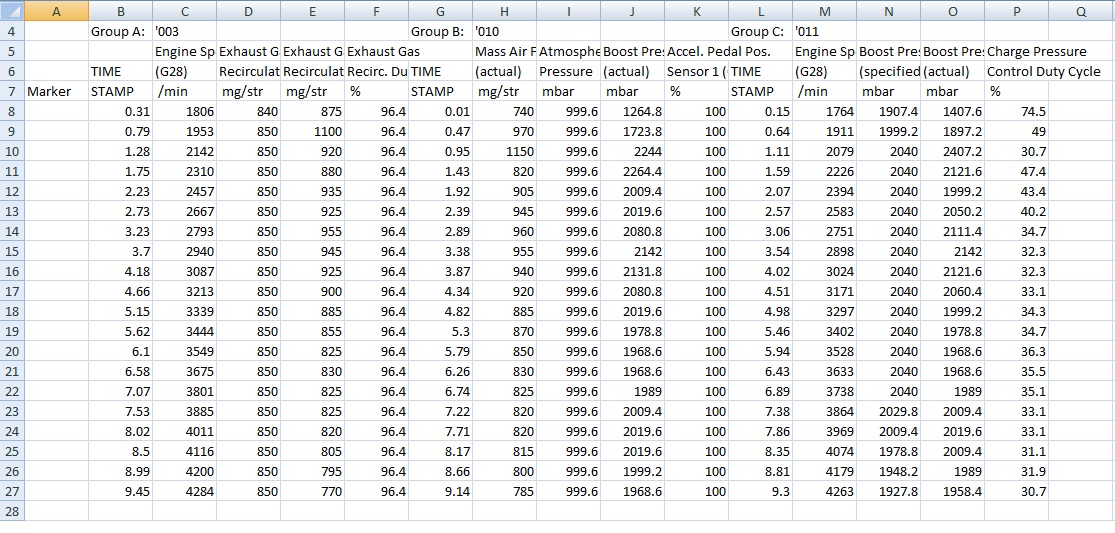Click cell with value 2050.2
Viewport: 1115px width, 533px height.
952,210
